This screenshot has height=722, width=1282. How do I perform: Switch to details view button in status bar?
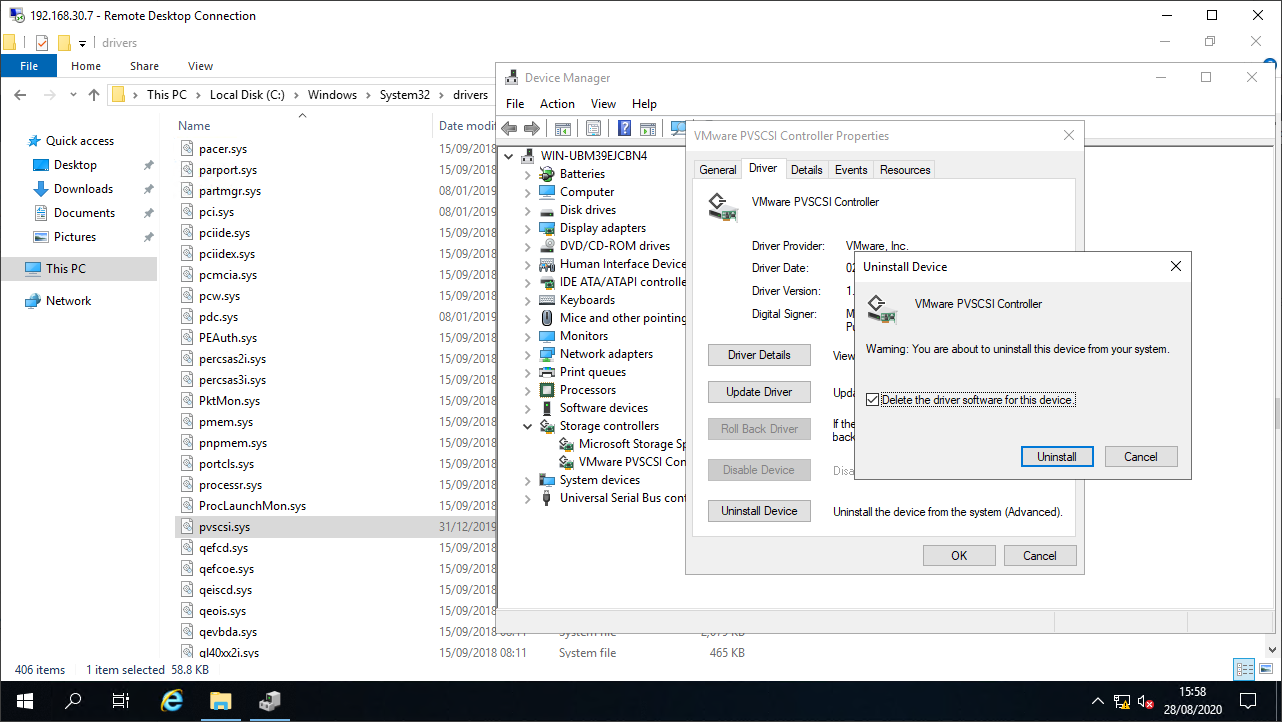1245,669
